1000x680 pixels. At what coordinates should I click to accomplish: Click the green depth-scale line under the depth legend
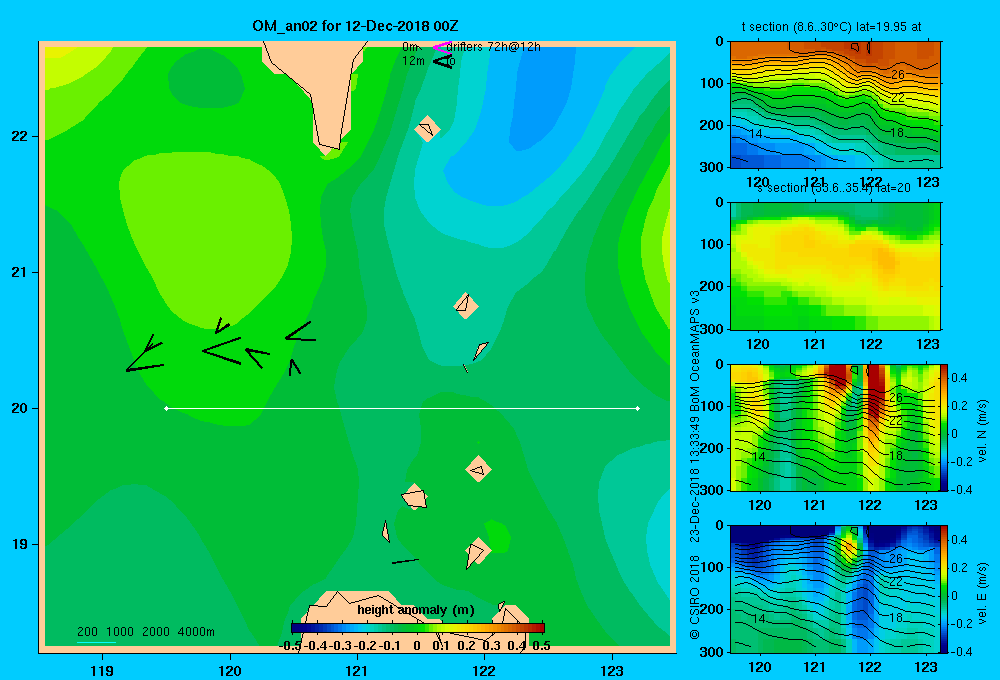(x=96, y=642)
